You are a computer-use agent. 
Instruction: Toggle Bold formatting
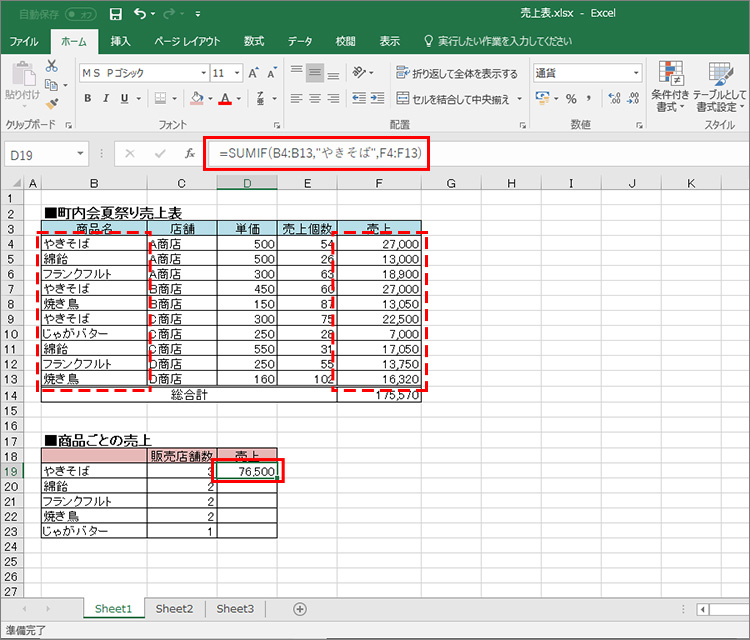[x=88, y=99]
